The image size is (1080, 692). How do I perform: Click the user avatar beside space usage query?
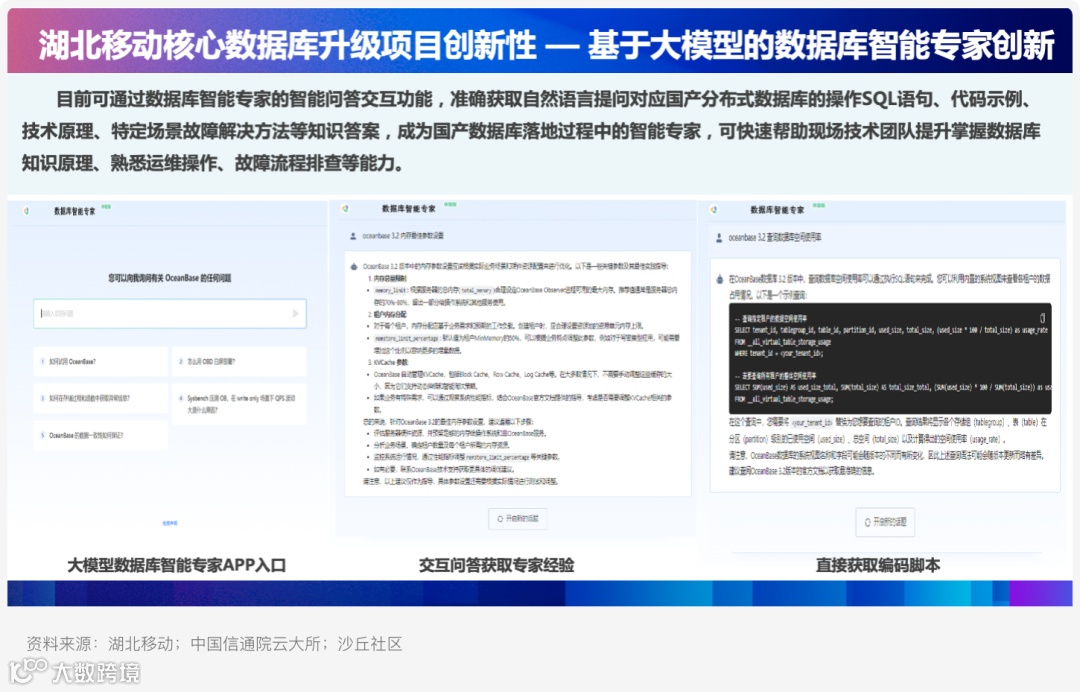pos(719,238)
